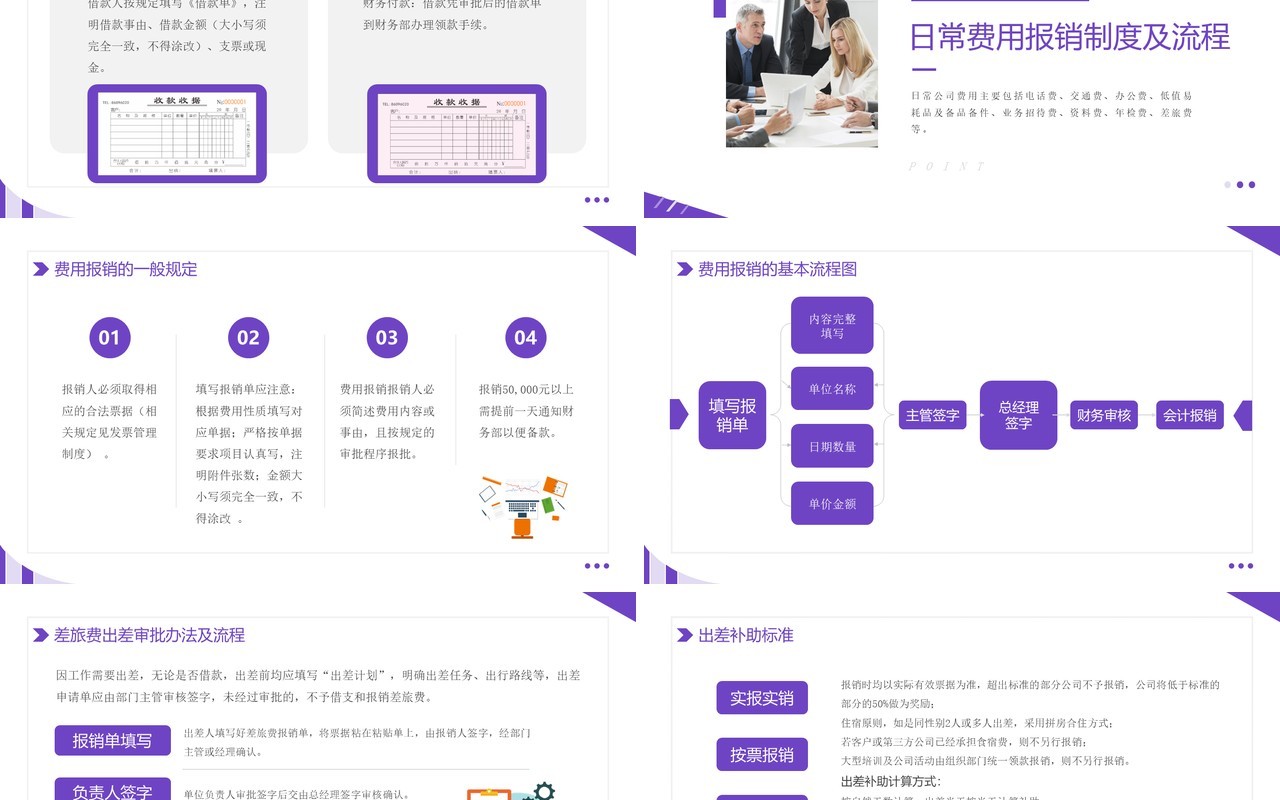
Task: Click the chevron beside 费用报销的一般规定
Action: (40, 269)
